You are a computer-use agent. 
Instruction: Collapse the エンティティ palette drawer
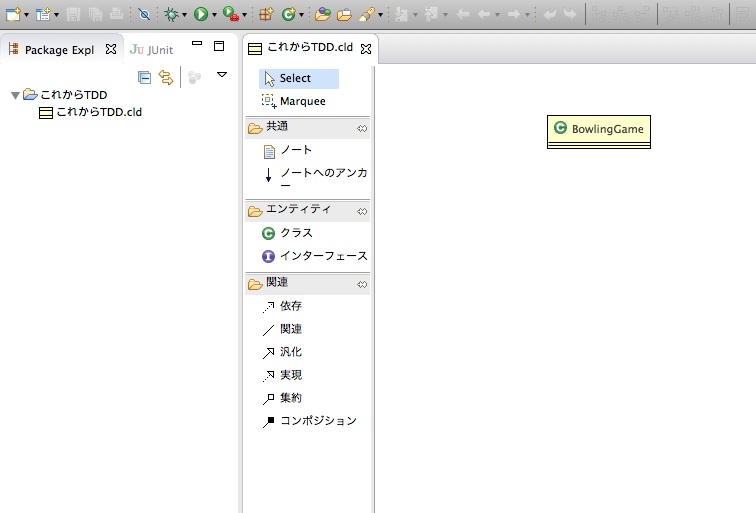tap(308, 211)
